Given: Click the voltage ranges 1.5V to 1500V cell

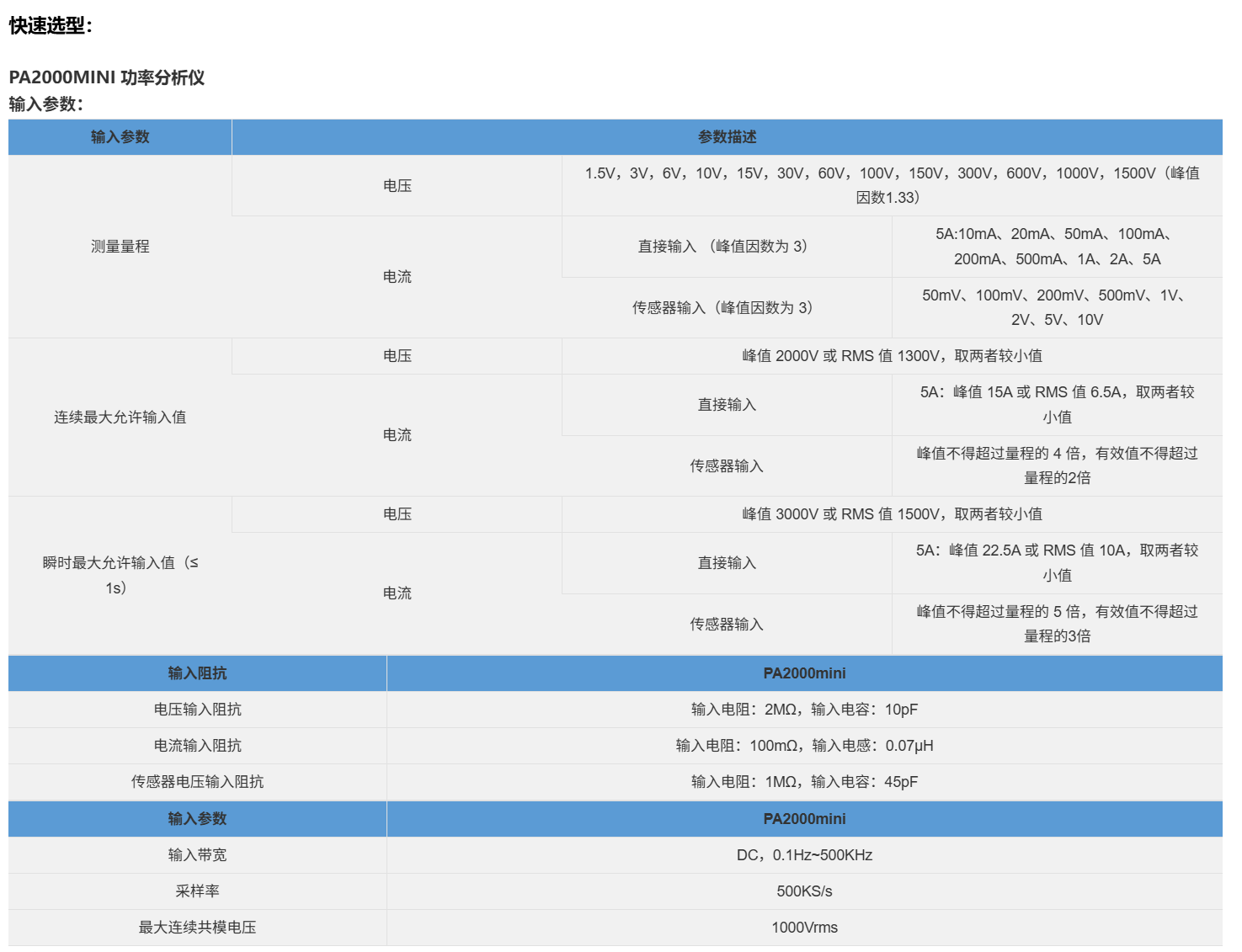Looking at the screenshot, I should [x=893, y=185].
